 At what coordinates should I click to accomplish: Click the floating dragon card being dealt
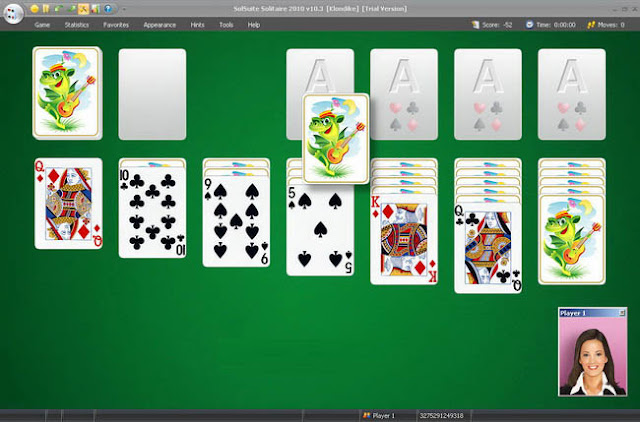336,139
